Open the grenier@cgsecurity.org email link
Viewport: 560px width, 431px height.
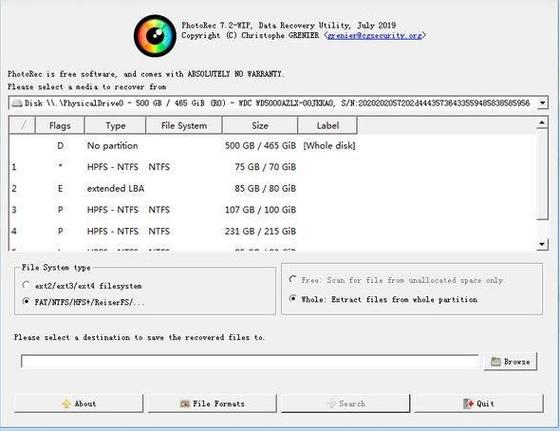click(x=375, y=35)
